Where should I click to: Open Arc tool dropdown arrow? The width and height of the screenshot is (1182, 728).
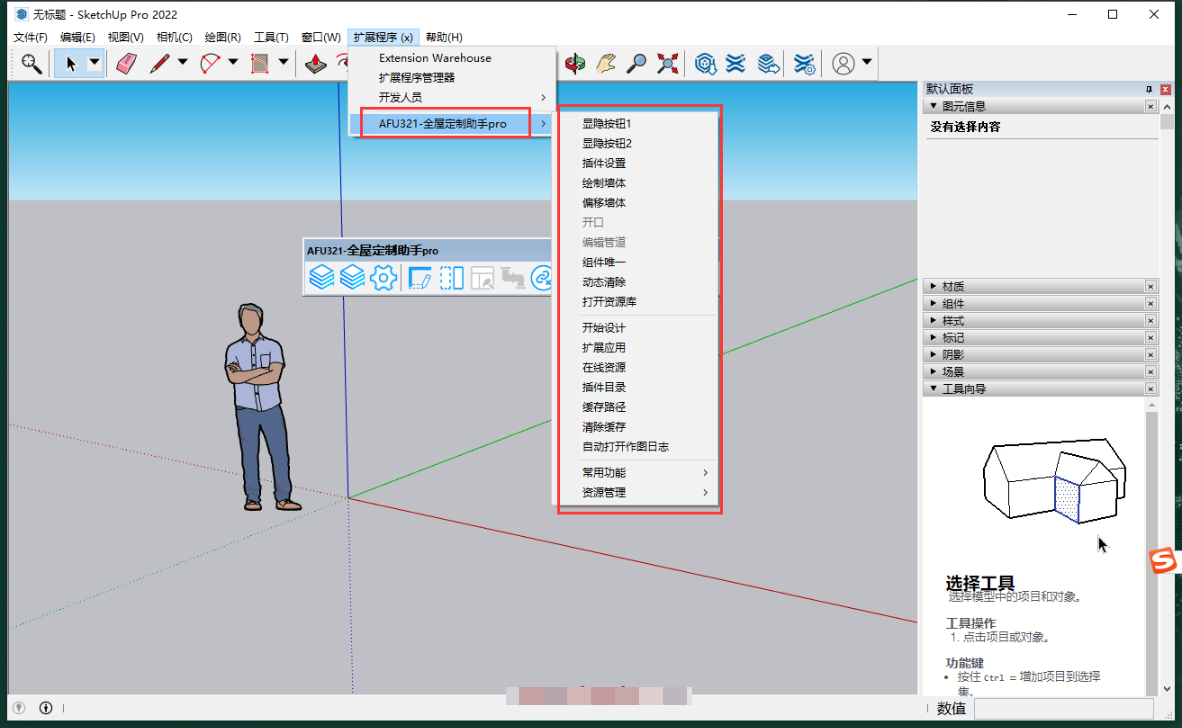233,63
